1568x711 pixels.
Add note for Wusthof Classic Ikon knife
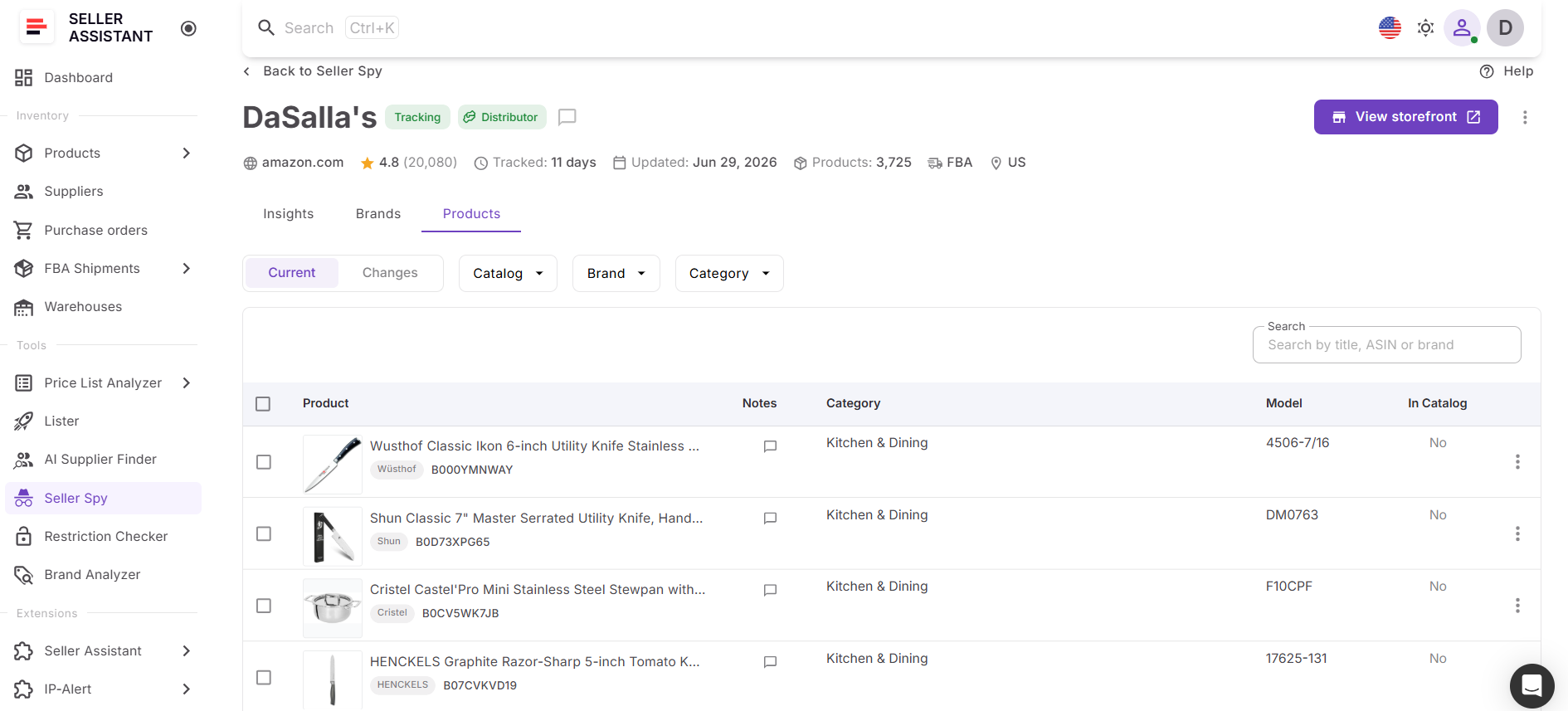tap(770, 446)
